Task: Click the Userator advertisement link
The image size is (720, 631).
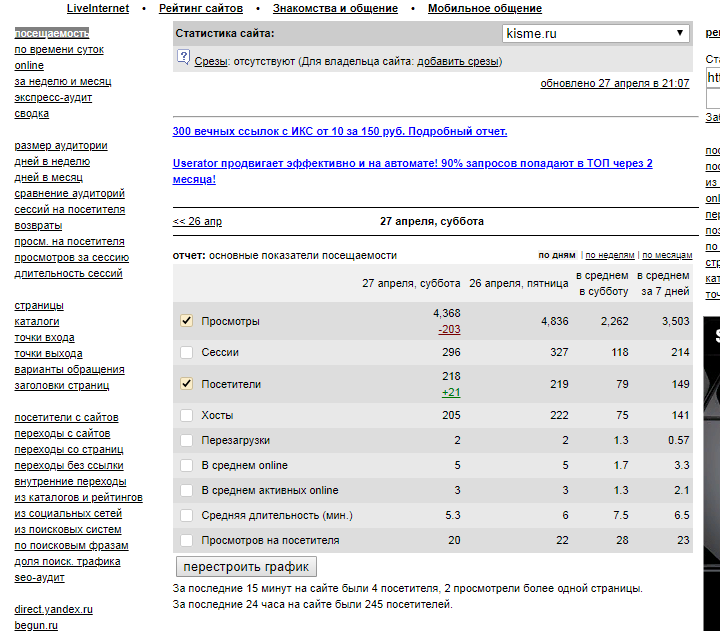Action: click(412, 170)
